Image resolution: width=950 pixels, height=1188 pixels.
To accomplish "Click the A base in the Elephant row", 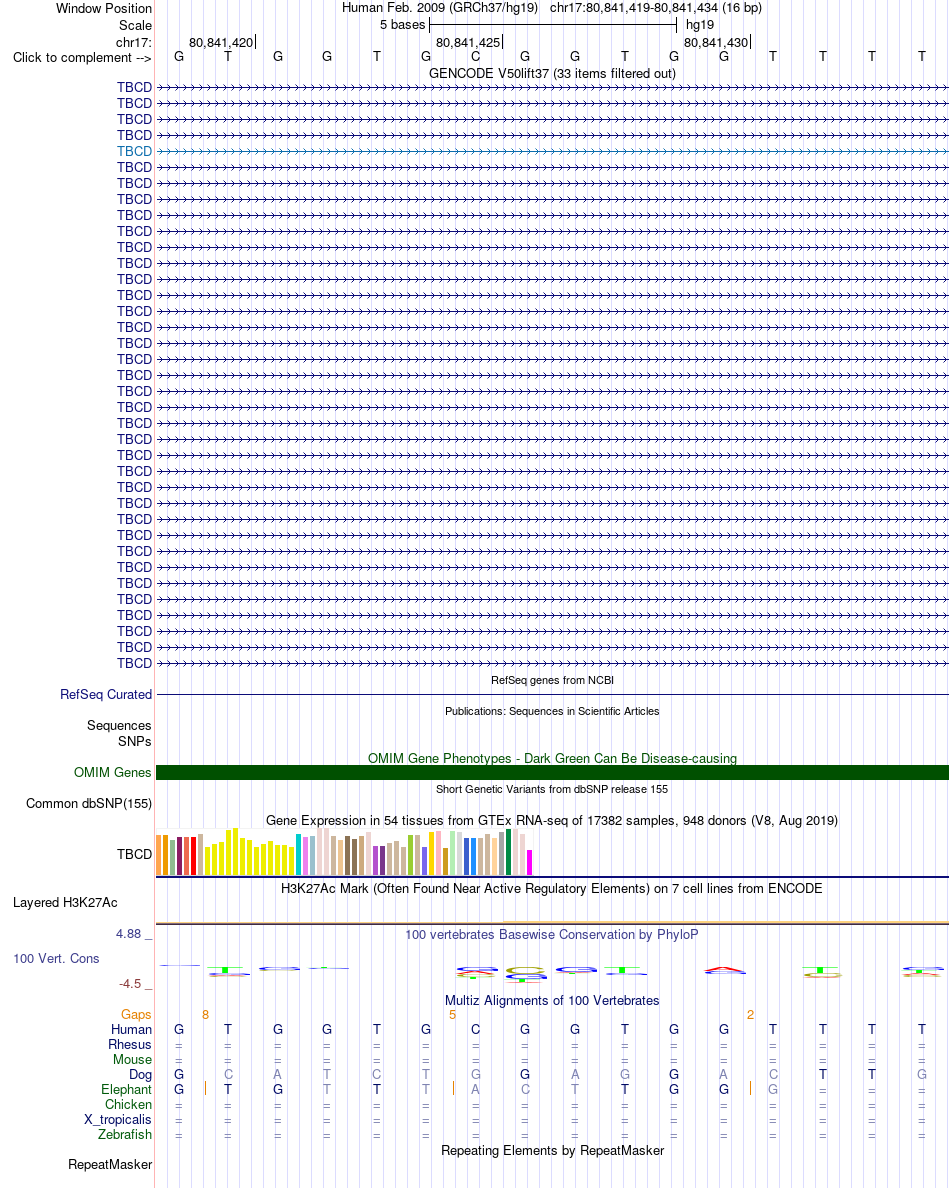I will [475, 1090].
